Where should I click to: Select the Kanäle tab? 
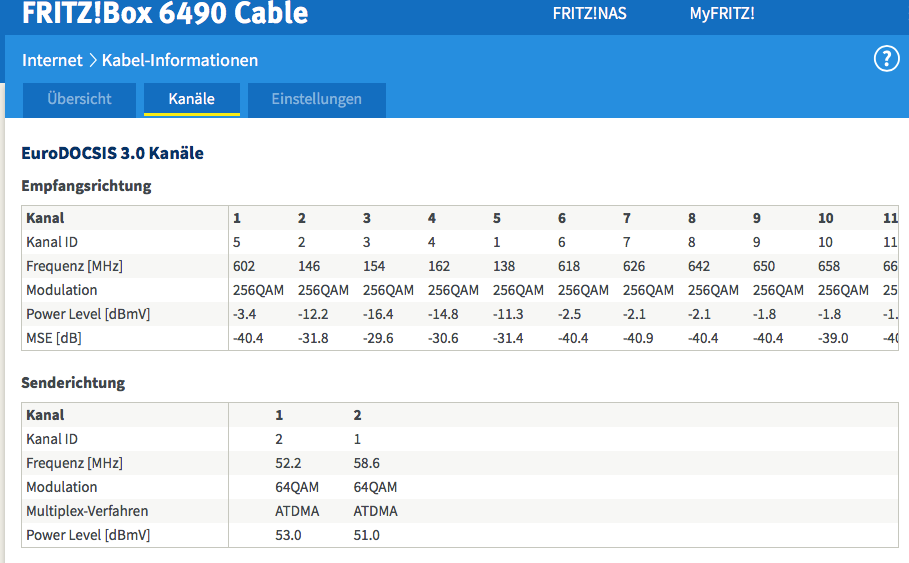192,99
